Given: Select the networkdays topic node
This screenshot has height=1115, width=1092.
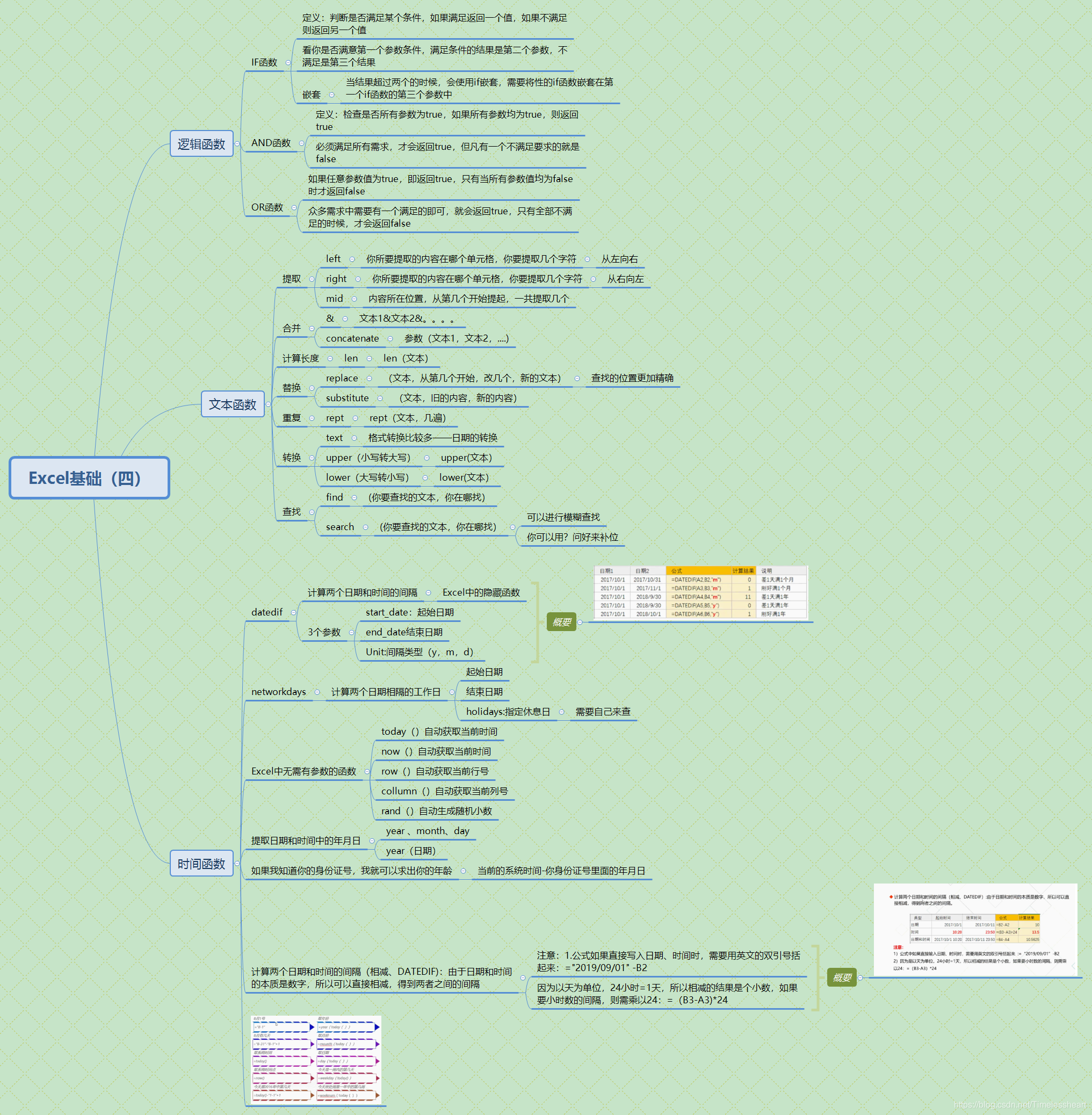Looking at the screenshot, I should pyautogui.click(x=278, y=692).
